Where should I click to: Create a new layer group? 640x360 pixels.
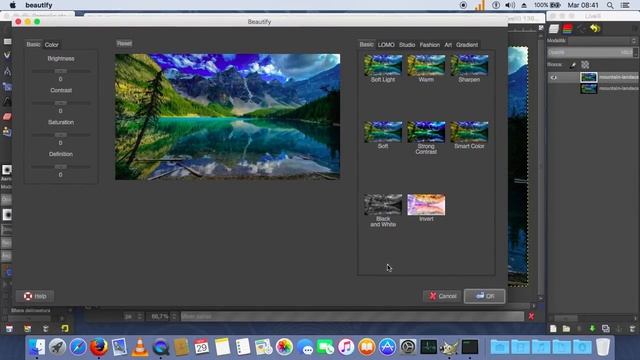pyautogui.click(x=566, y=329)
